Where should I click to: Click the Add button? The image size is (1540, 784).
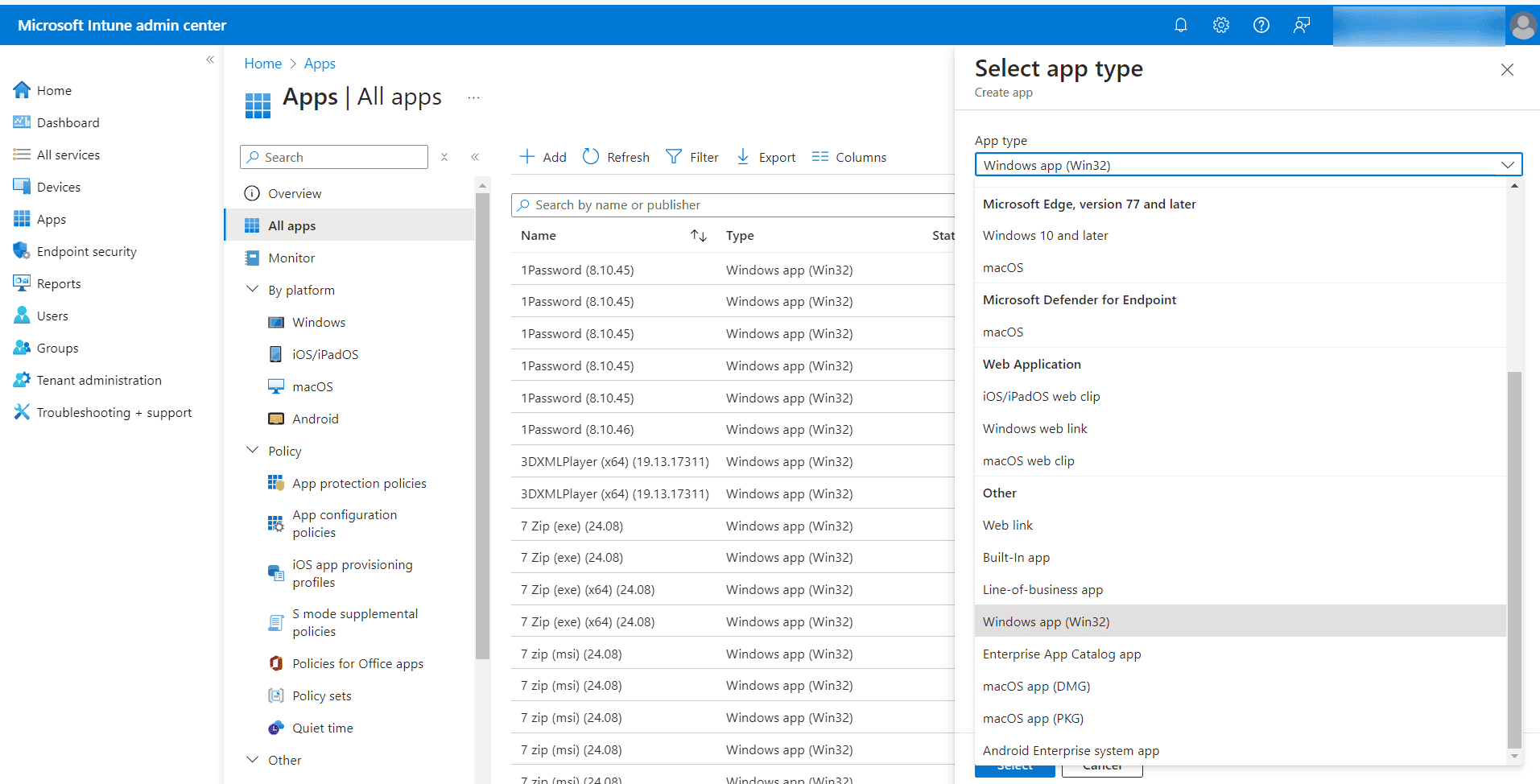[543, 157]
